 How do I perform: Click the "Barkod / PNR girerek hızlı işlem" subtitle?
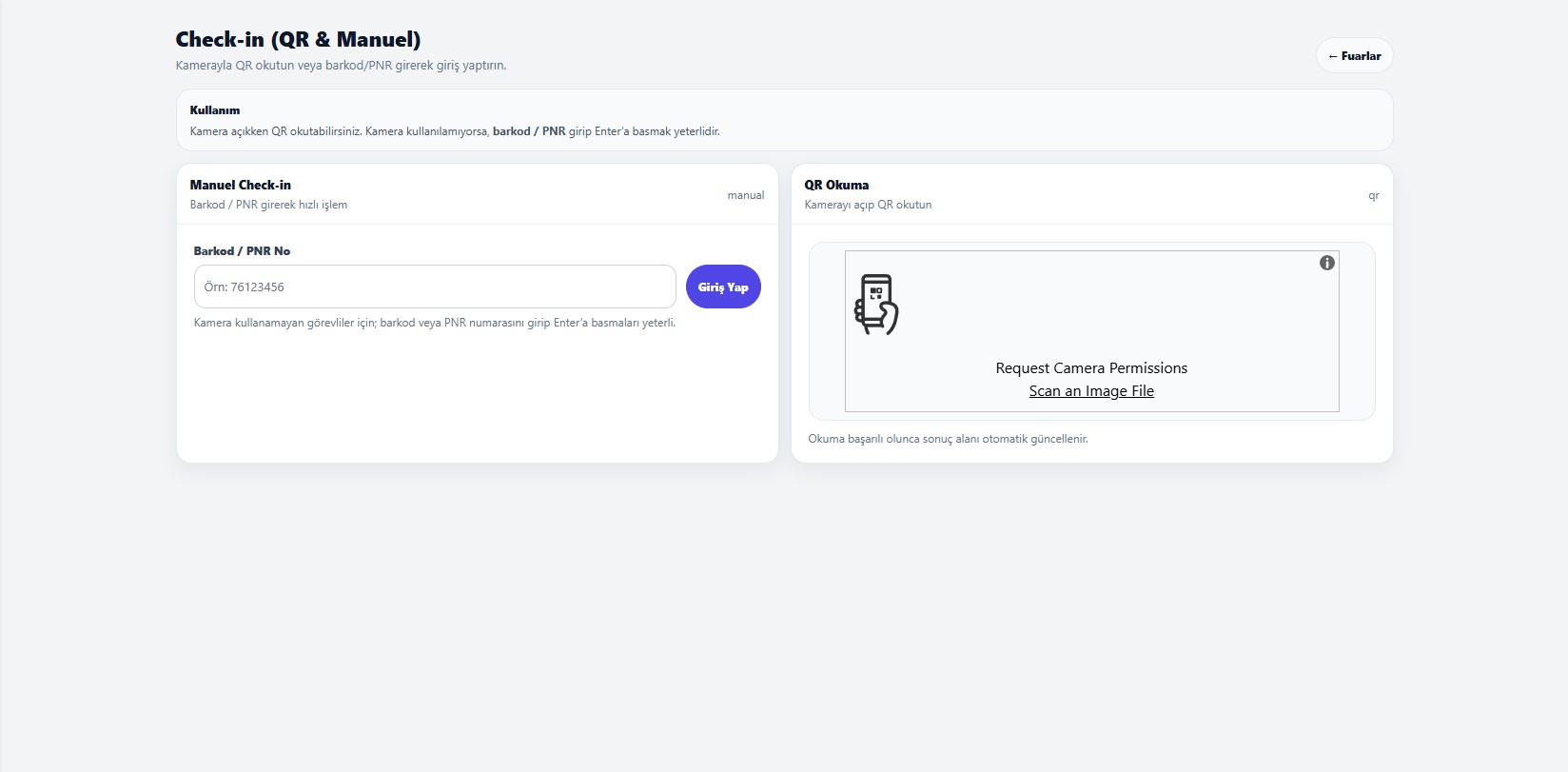268,205
